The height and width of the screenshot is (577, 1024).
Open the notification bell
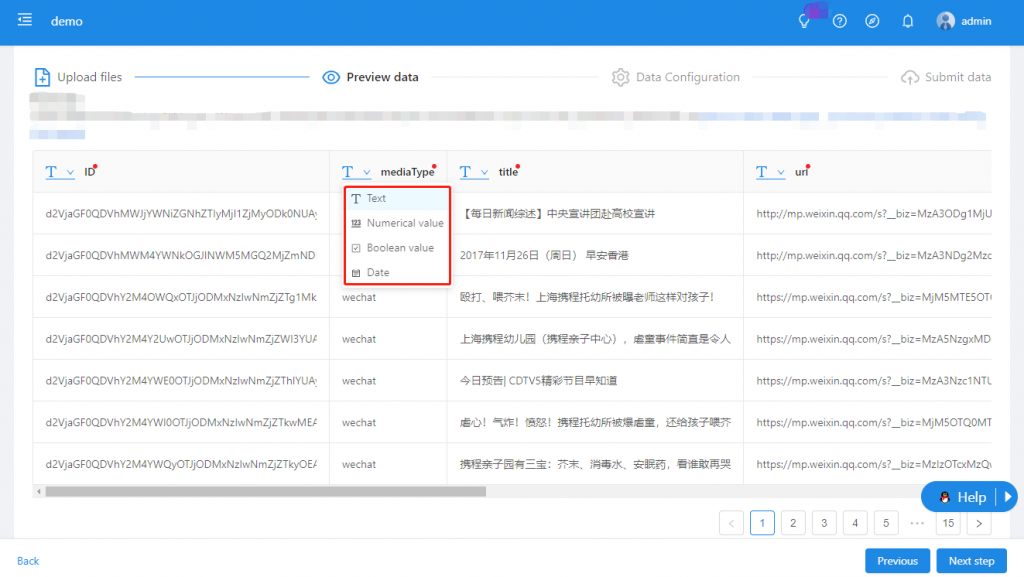(908, 21)
